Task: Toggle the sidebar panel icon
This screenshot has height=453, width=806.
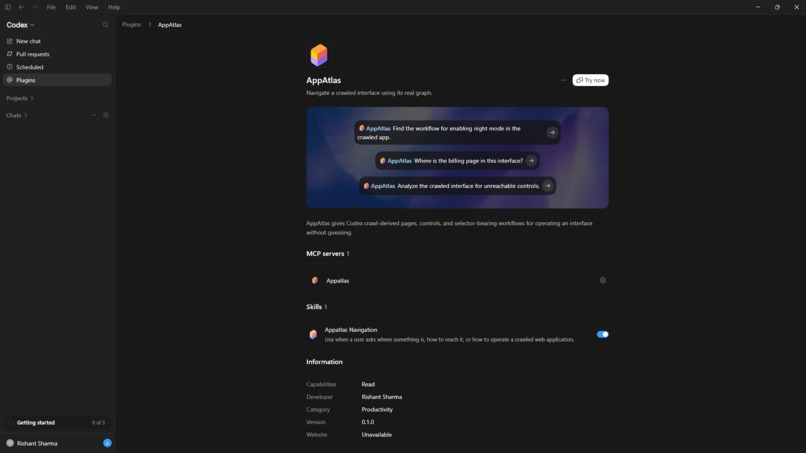Action: (8, 7)
